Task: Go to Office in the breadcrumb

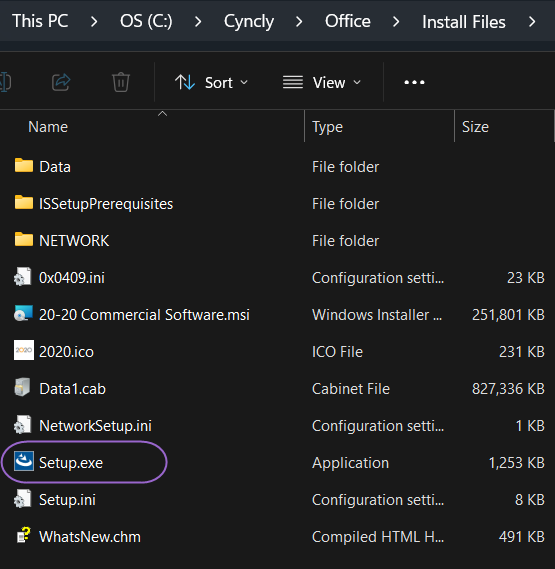Action: 347,21
